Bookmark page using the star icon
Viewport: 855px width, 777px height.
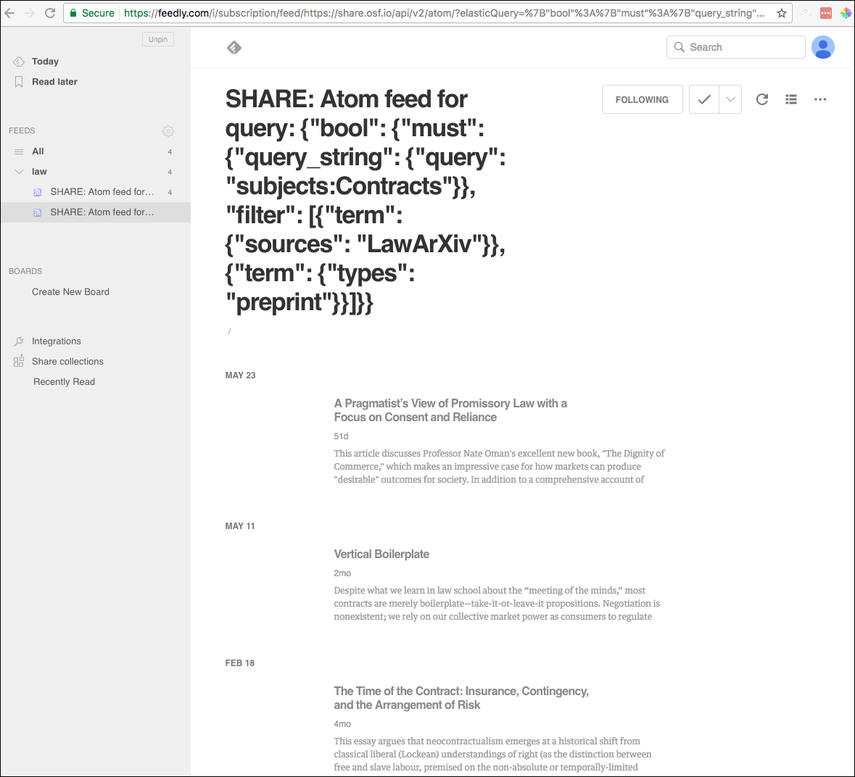(x=781, y=13)
